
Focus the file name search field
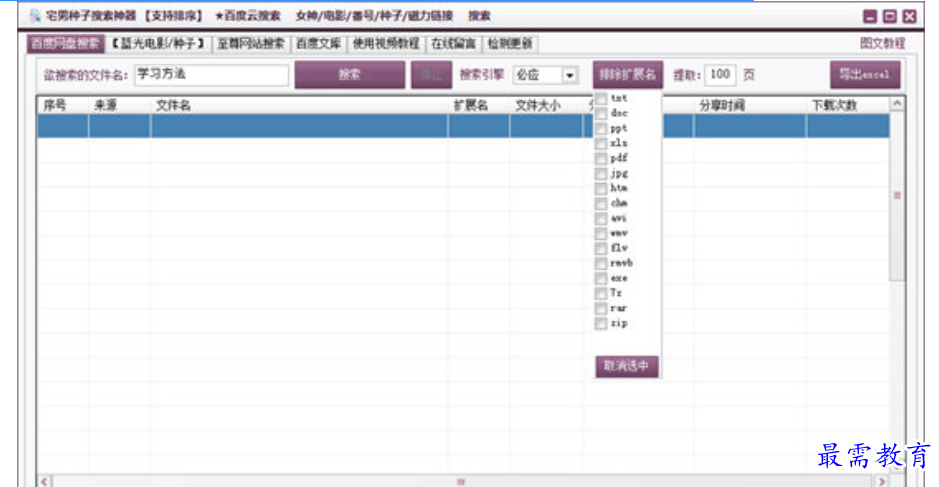tap(211, 75)
